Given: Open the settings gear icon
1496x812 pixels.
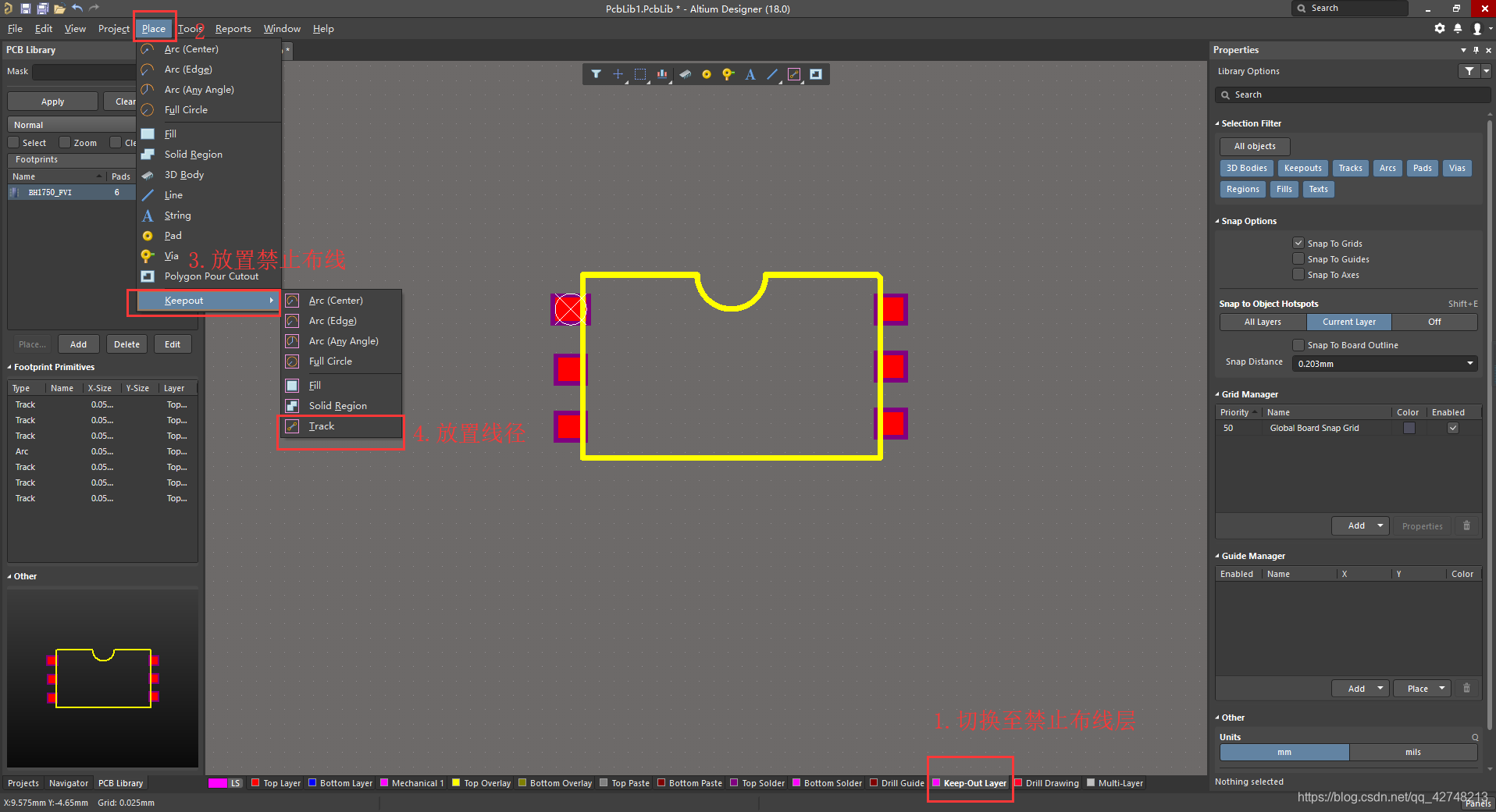Looking at the screenshot, I should tap(1440, 29).
